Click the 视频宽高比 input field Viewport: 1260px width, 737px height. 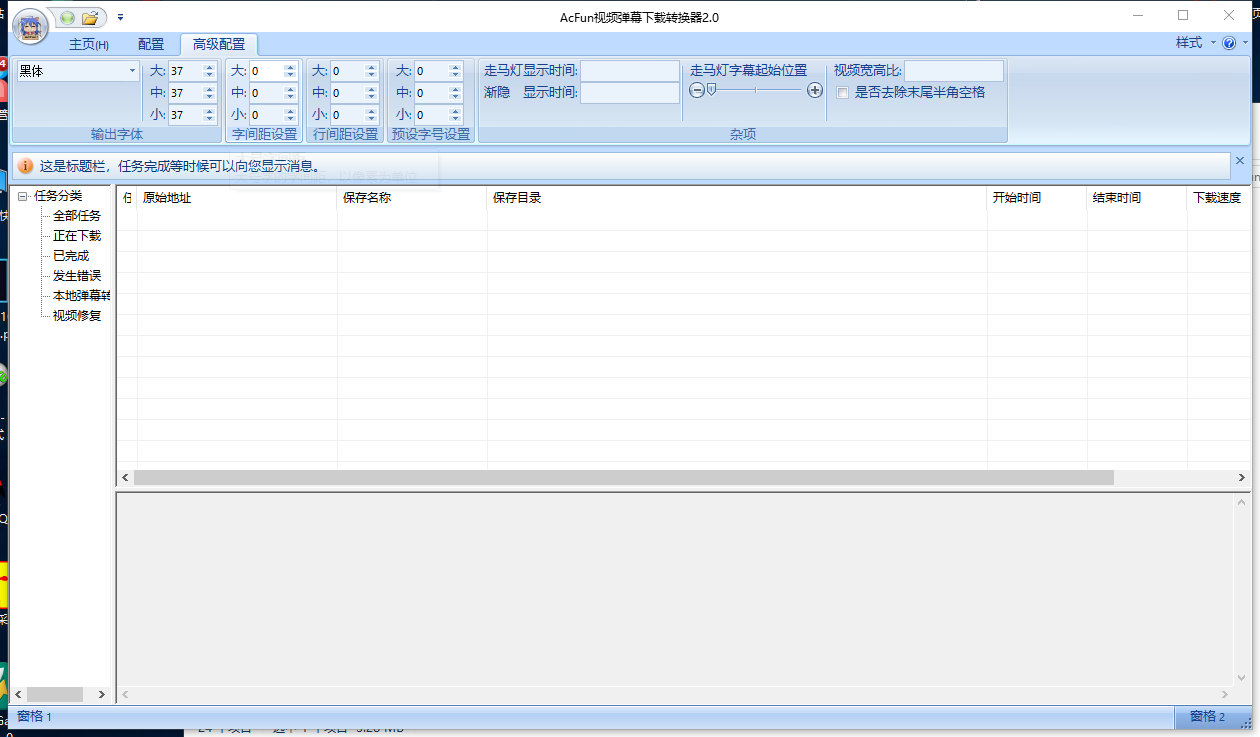pyautogui.click(x=953, y=71)
